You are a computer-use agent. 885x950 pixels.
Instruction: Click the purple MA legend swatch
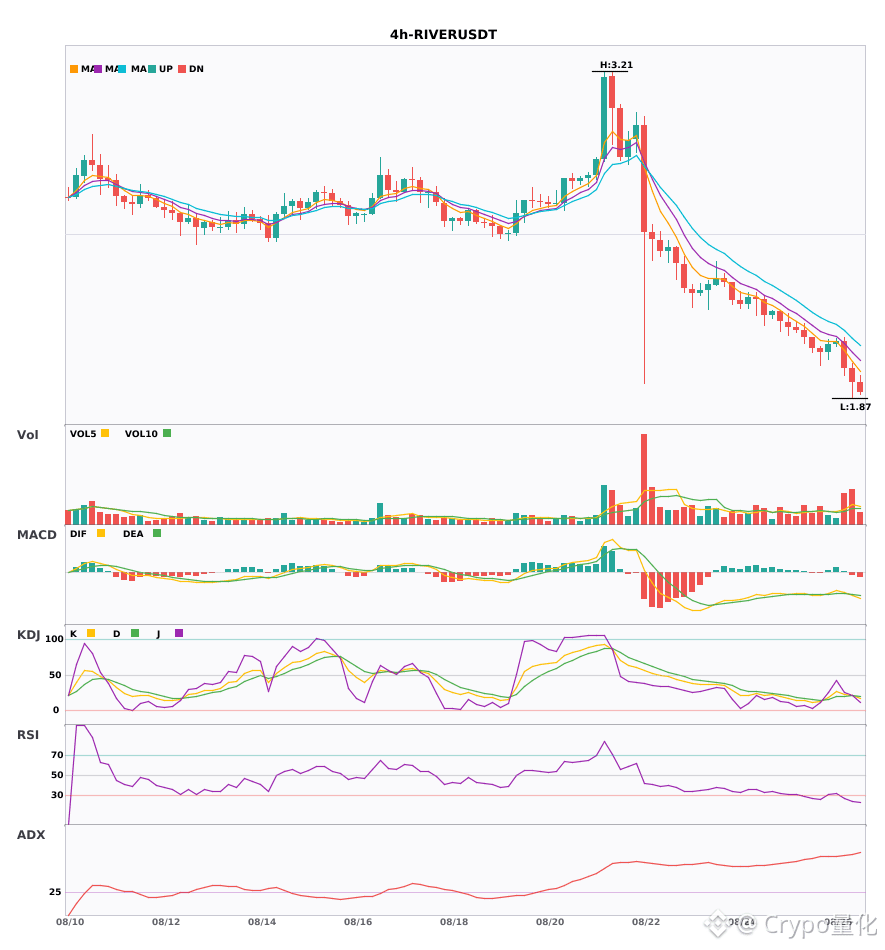coord(98,69)
